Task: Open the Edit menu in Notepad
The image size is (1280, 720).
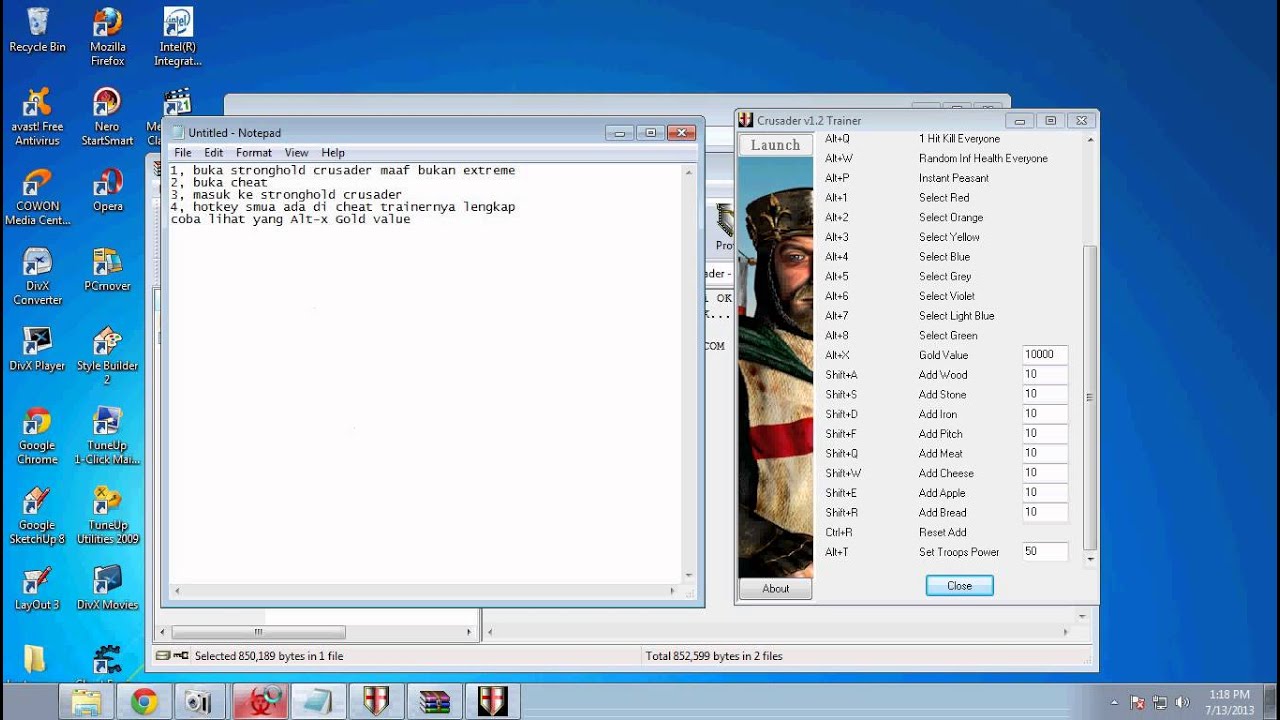Action: 214,153
